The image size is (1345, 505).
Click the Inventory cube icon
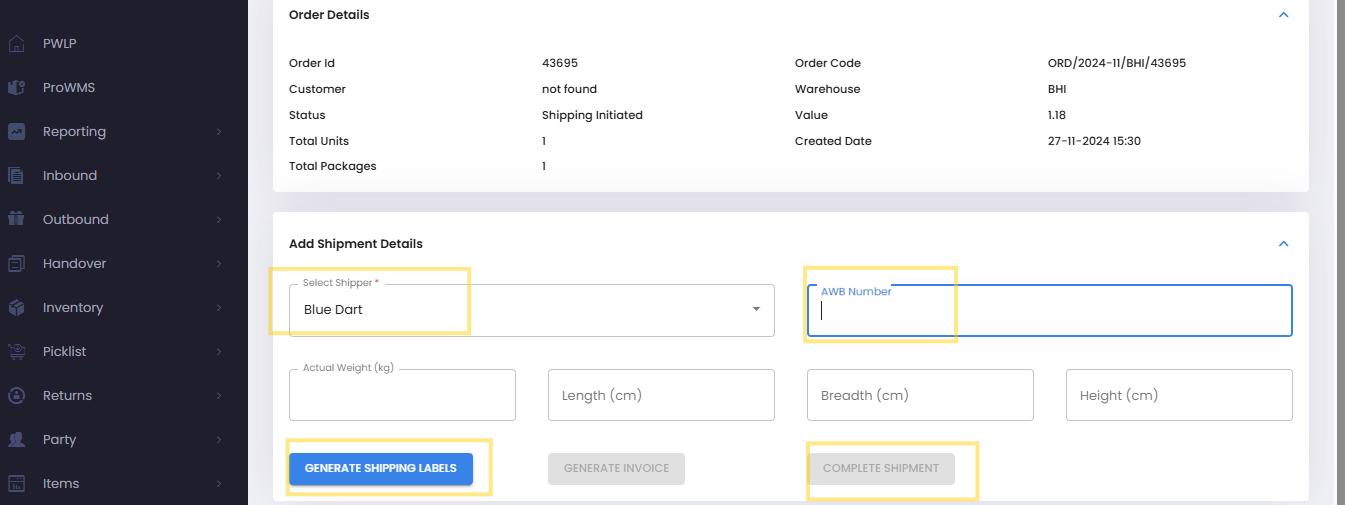pos(16,308)
